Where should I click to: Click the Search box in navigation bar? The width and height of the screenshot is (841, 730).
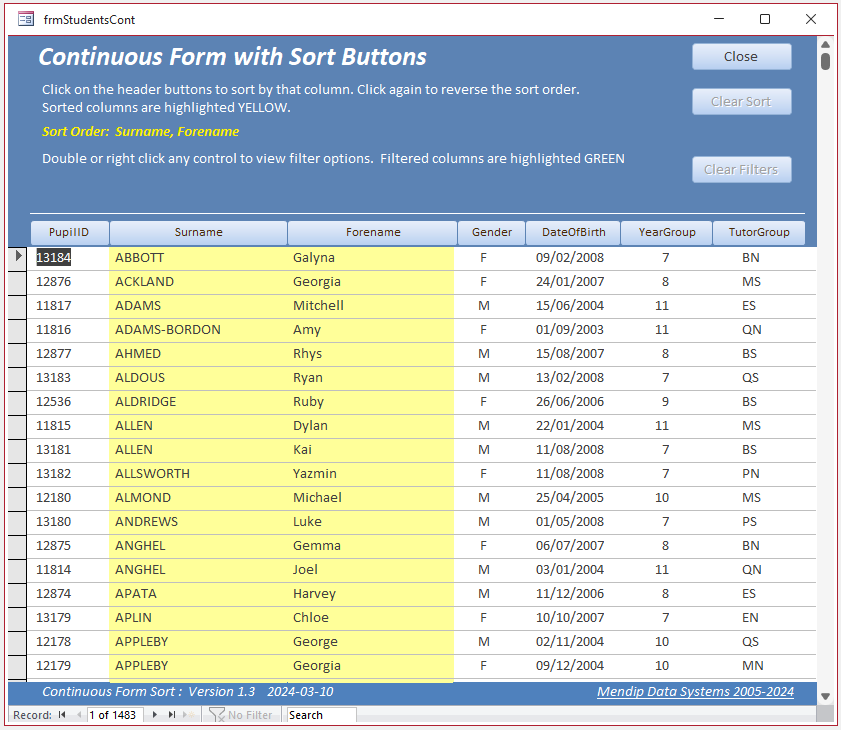click(x=322, y=715)
